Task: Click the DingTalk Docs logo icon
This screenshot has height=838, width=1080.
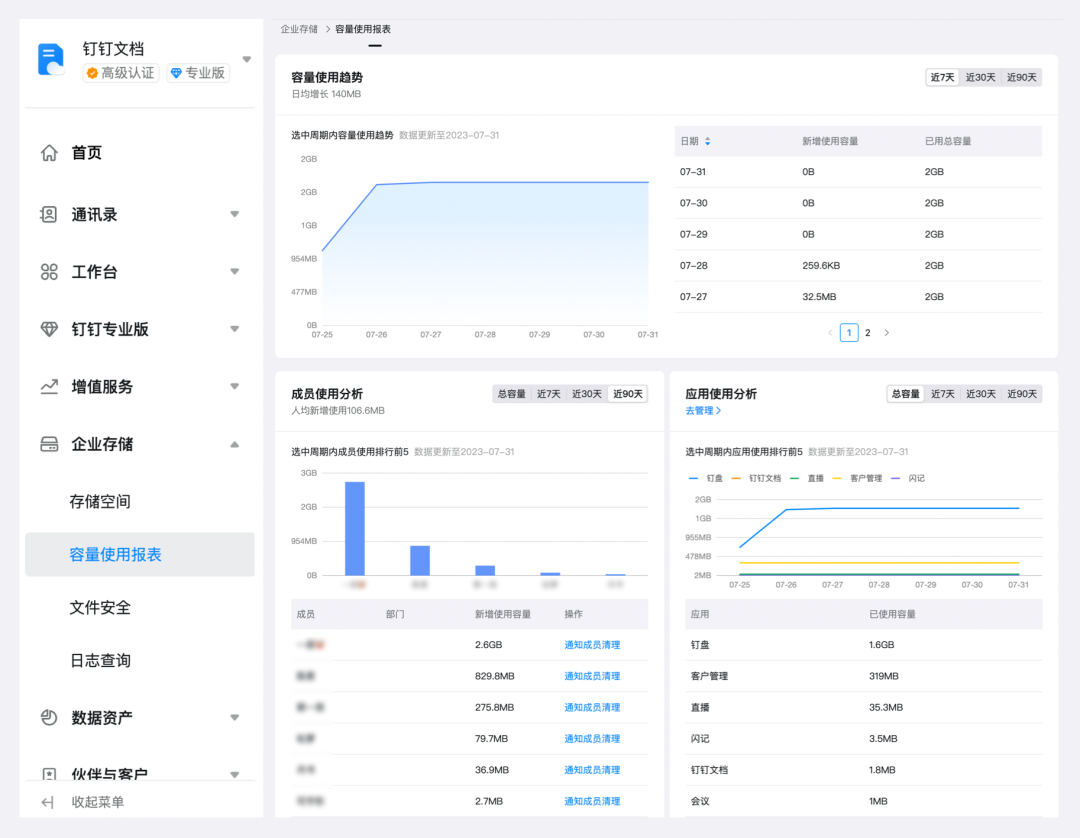Action: point(51,59)
